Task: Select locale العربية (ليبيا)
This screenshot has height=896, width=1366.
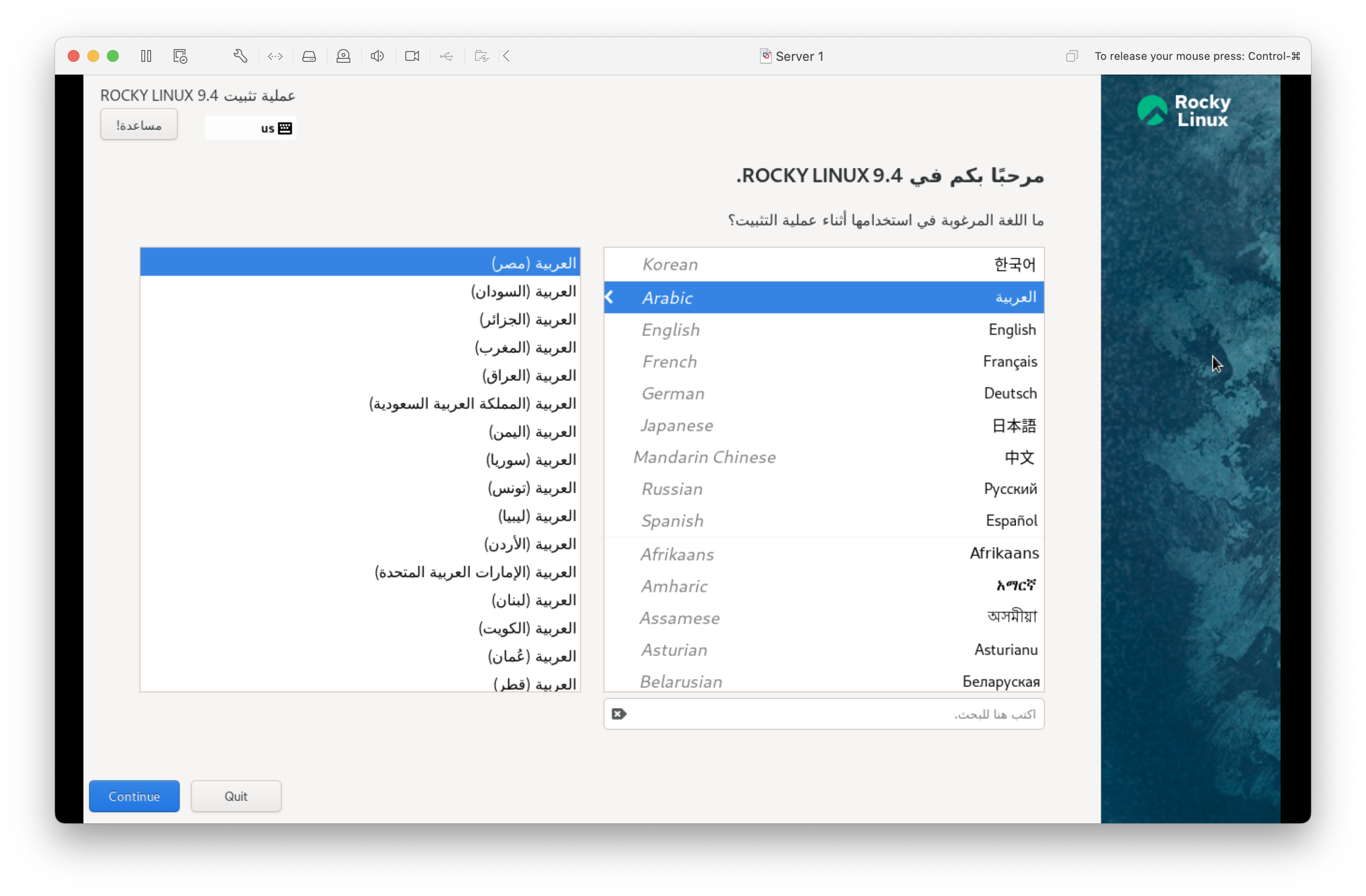Action: (x=360, y=516)
